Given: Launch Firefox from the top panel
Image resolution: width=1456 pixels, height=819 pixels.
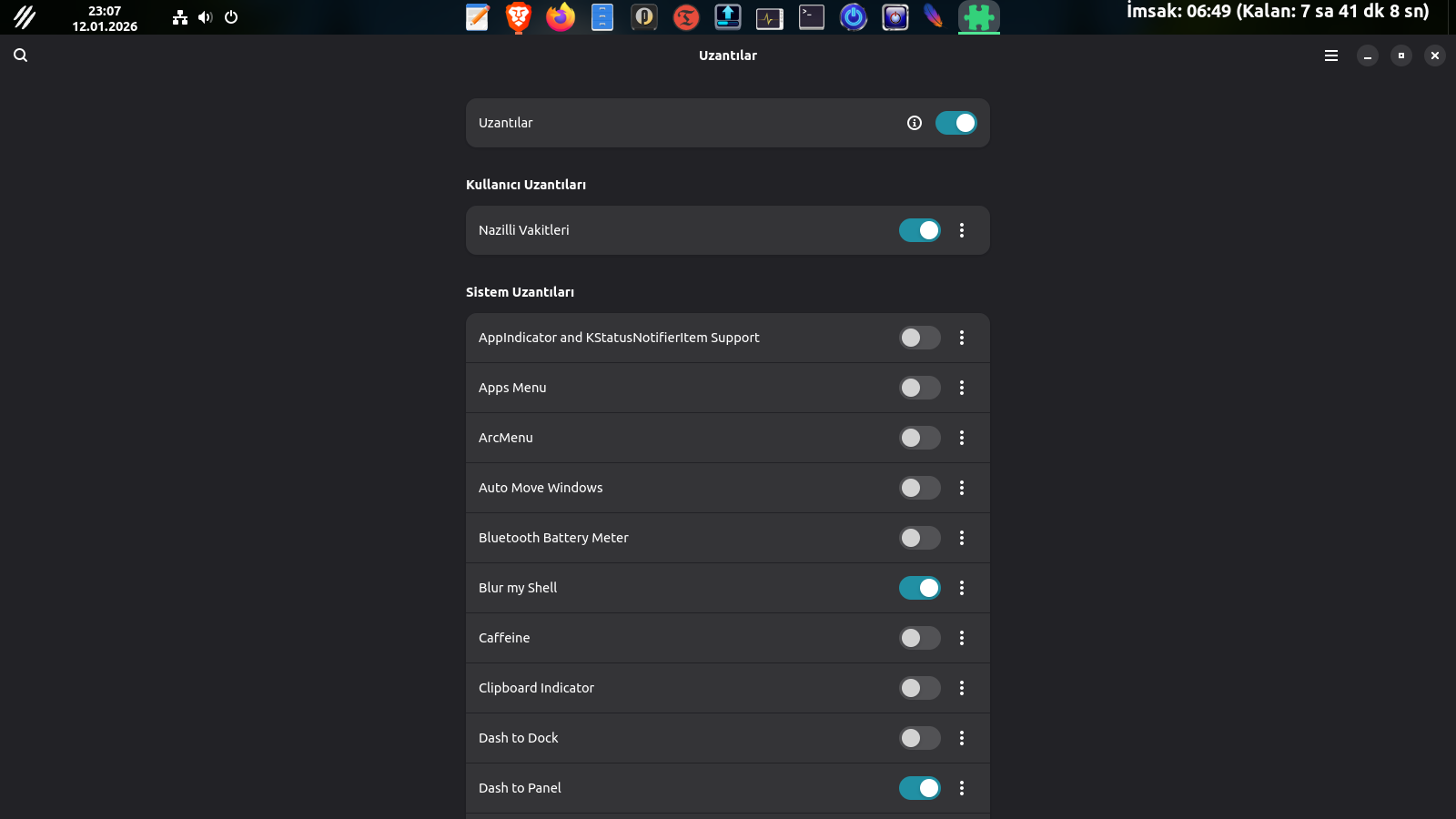Looking at the screenshot, I should pos(561,17).
